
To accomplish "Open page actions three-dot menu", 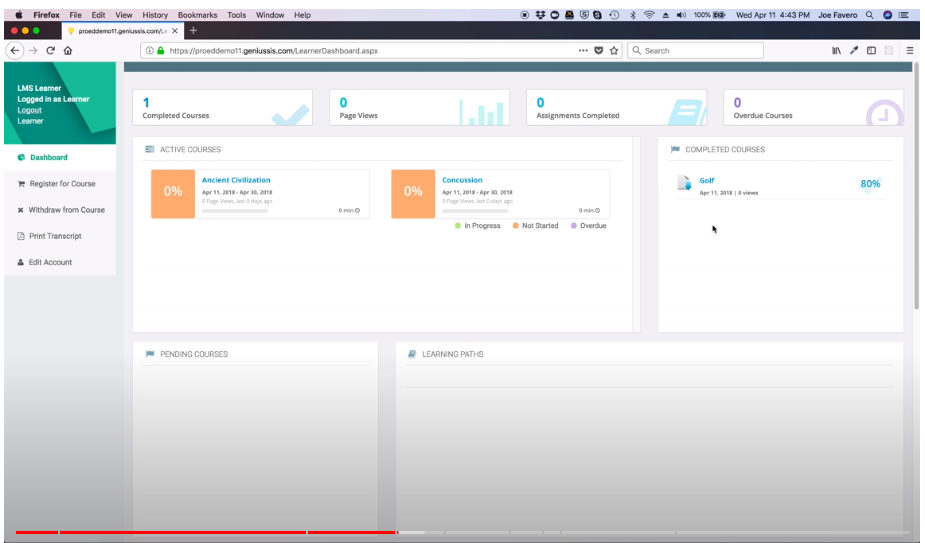I will pyautogui.click(x=583, y=50).
